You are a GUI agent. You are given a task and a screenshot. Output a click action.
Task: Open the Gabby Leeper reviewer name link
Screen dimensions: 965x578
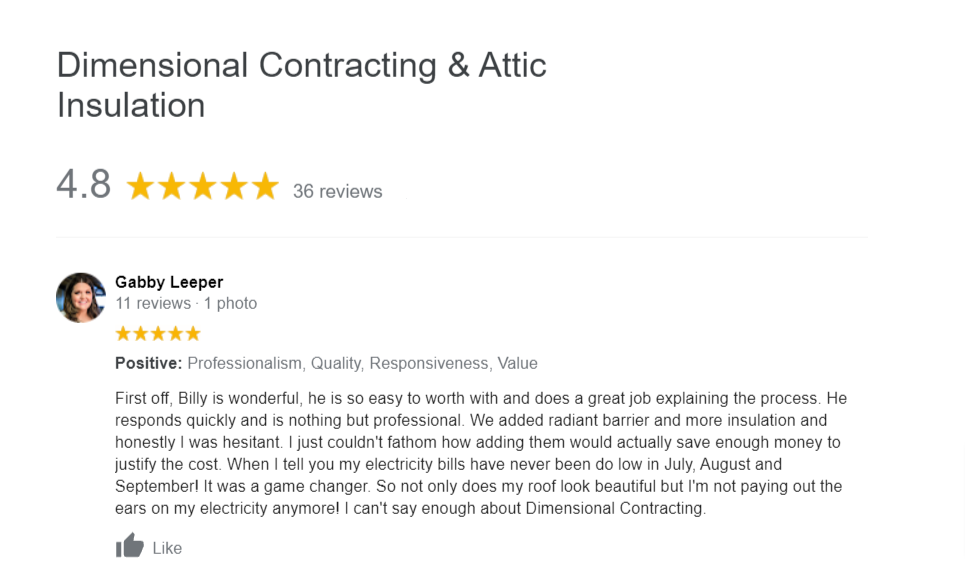(x=169, y=282)
